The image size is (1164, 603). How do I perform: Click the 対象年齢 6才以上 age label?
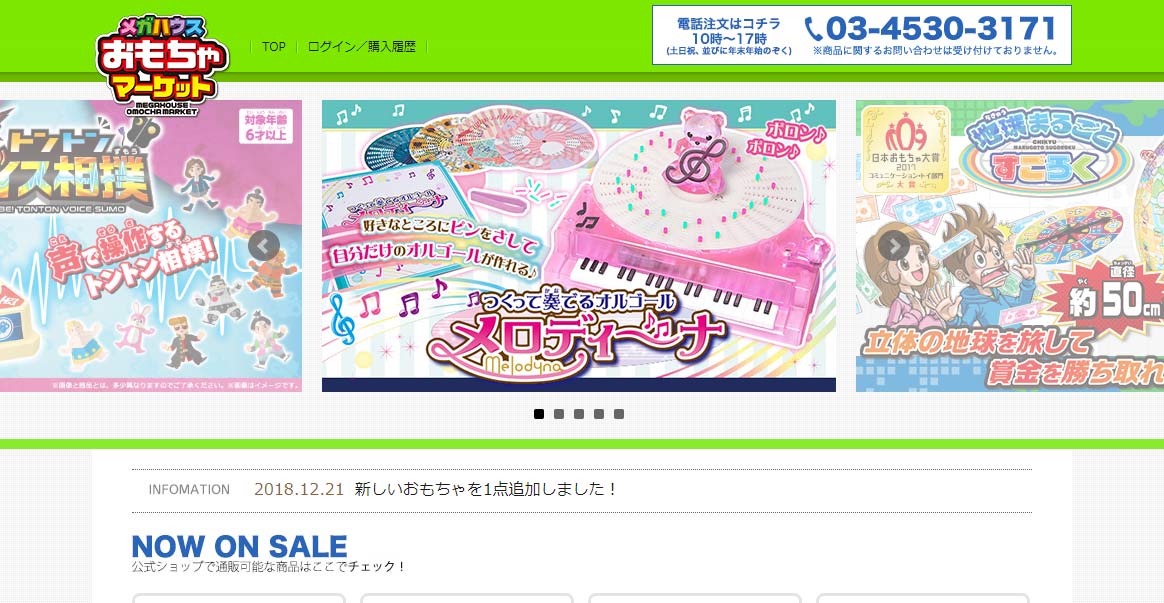tap(267, 126)
